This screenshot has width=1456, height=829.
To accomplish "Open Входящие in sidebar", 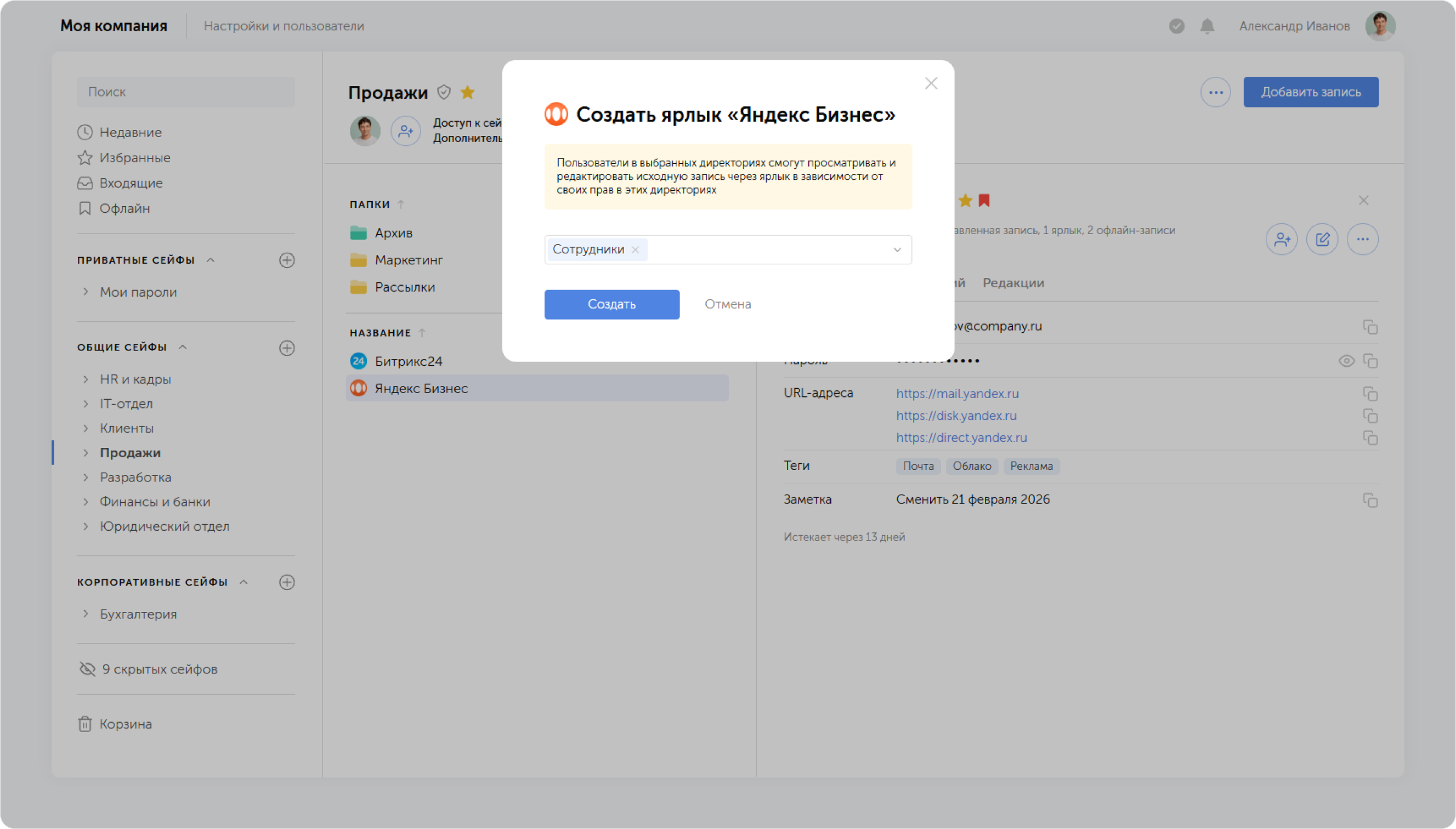I will click(x=120, y=183).
